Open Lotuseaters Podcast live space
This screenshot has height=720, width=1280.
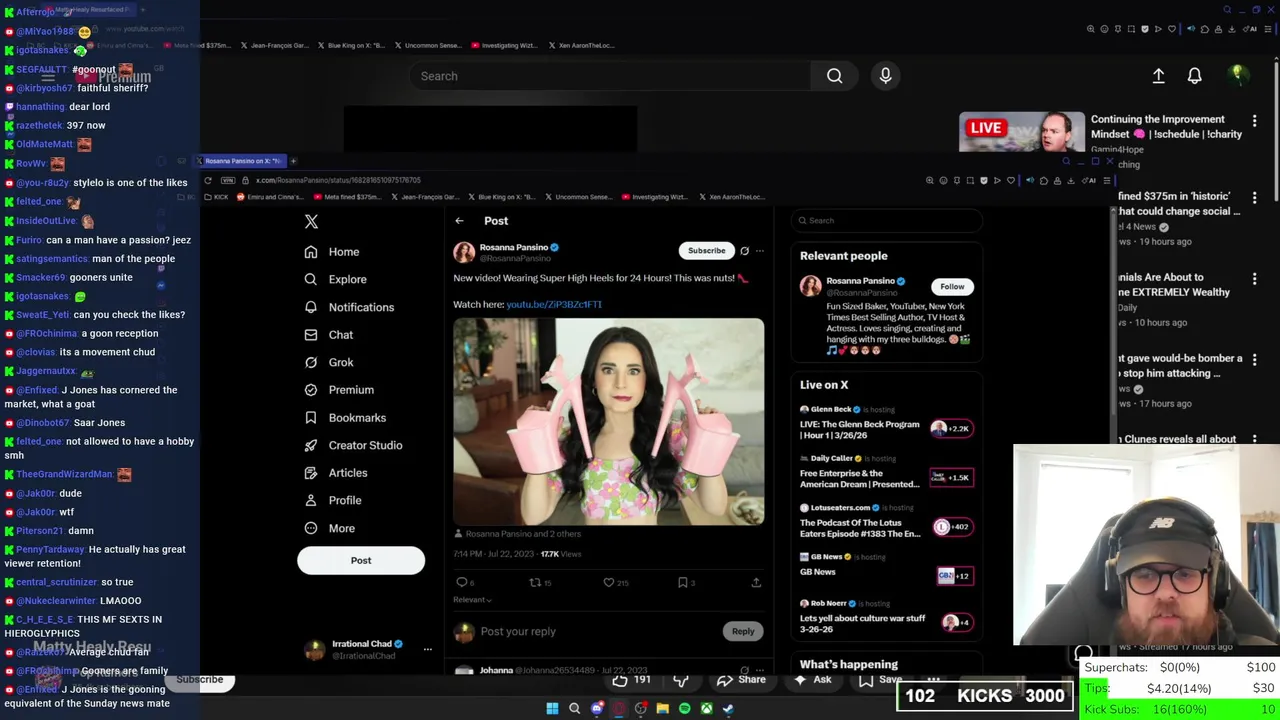click(886, 522)
